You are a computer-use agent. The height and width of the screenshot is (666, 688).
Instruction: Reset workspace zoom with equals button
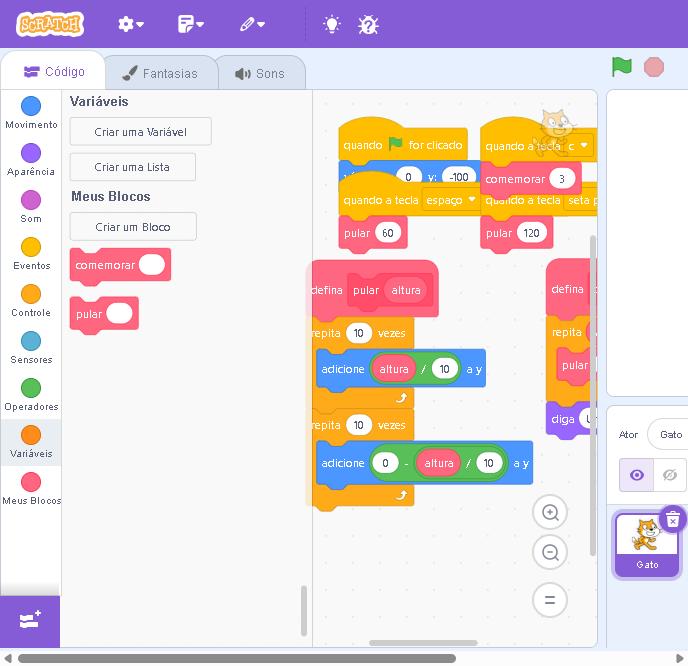(550, 600)
